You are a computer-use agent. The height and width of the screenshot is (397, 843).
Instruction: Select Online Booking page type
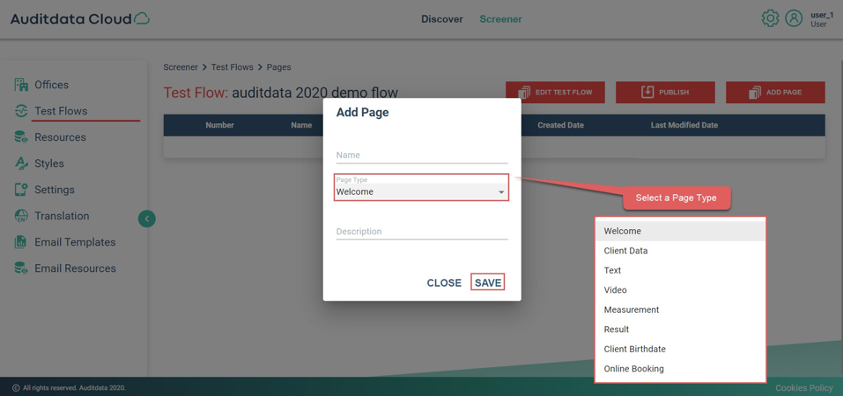[680, 369]
